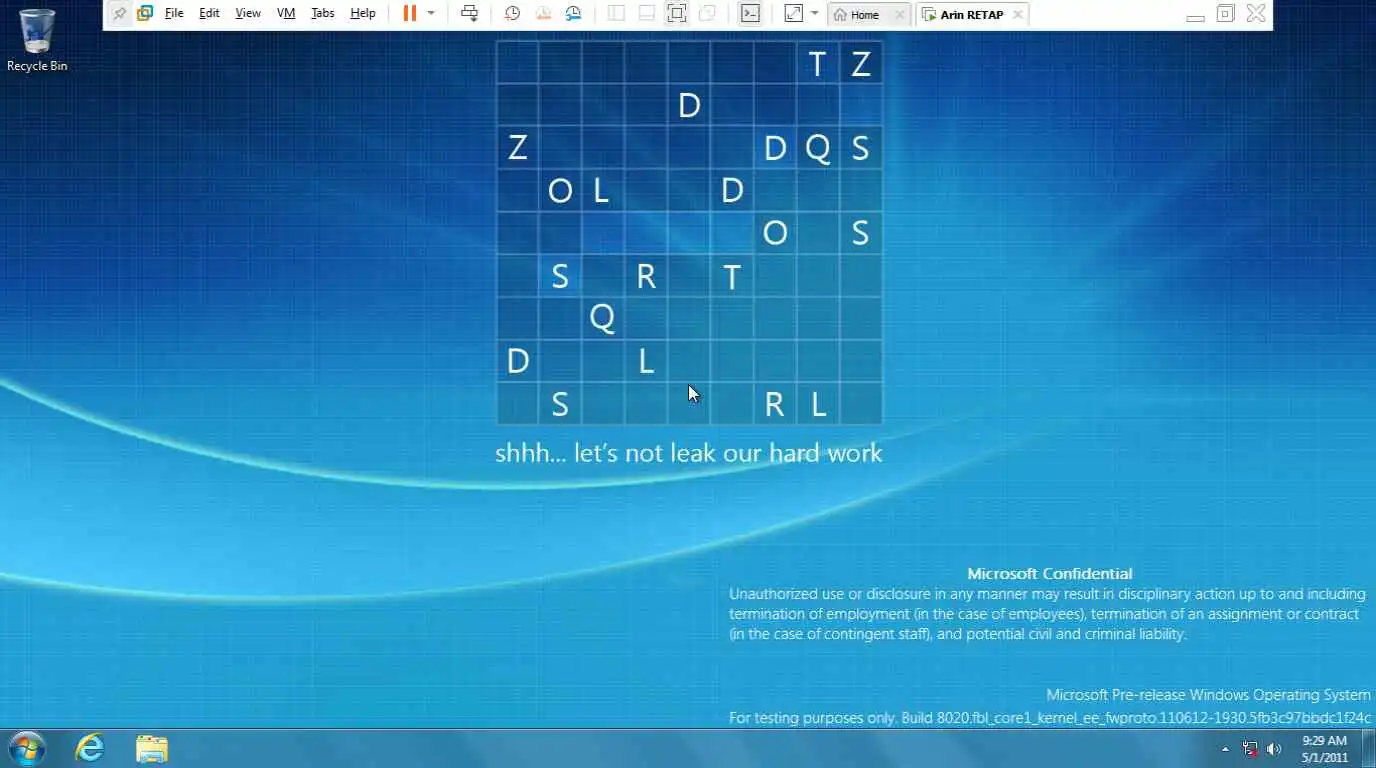Open the VM menu

point(286,14)
